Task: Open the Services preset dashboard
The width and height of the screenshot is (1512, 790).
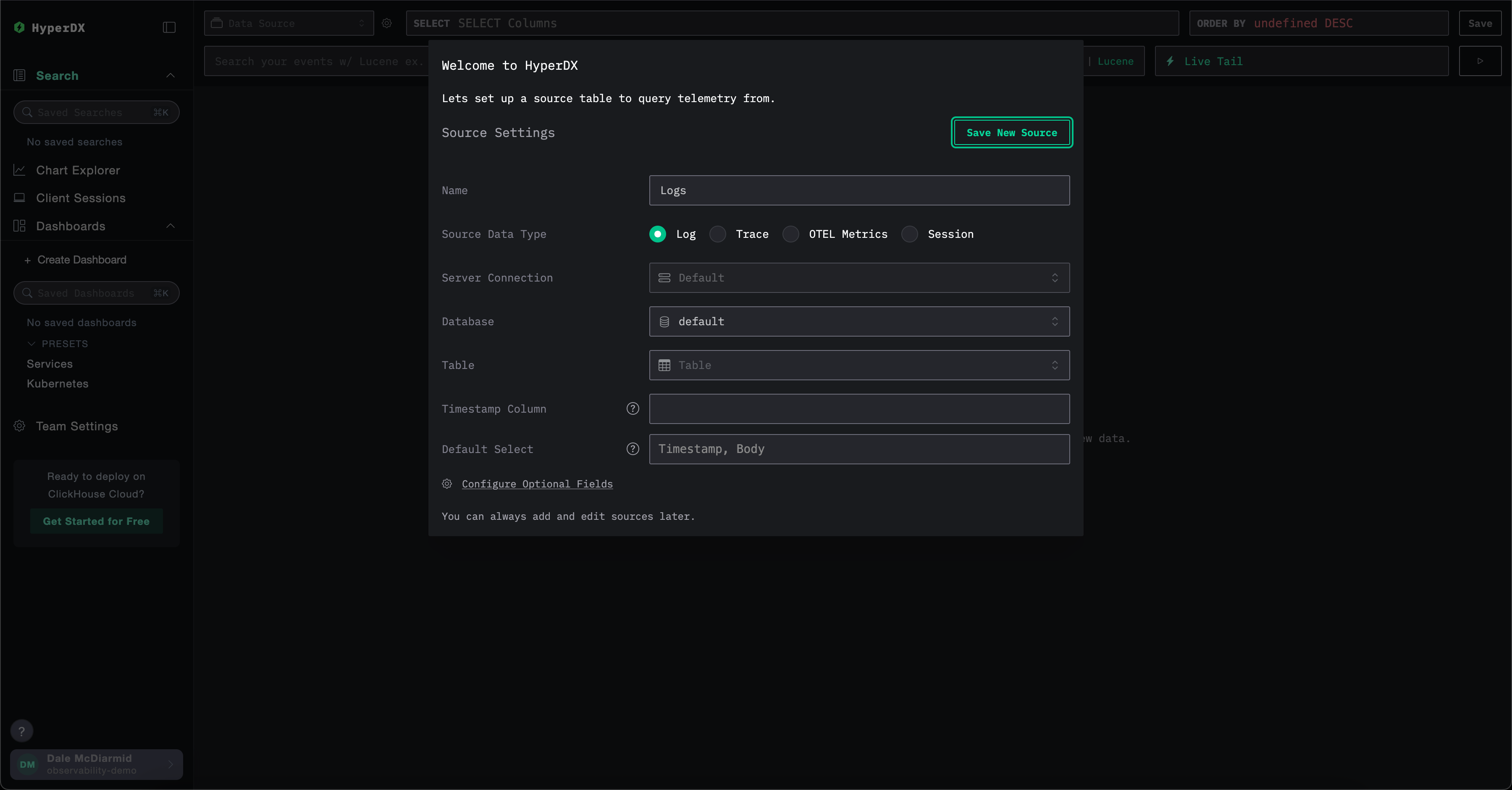Action: pyautogui.click(x=49, y=363)
